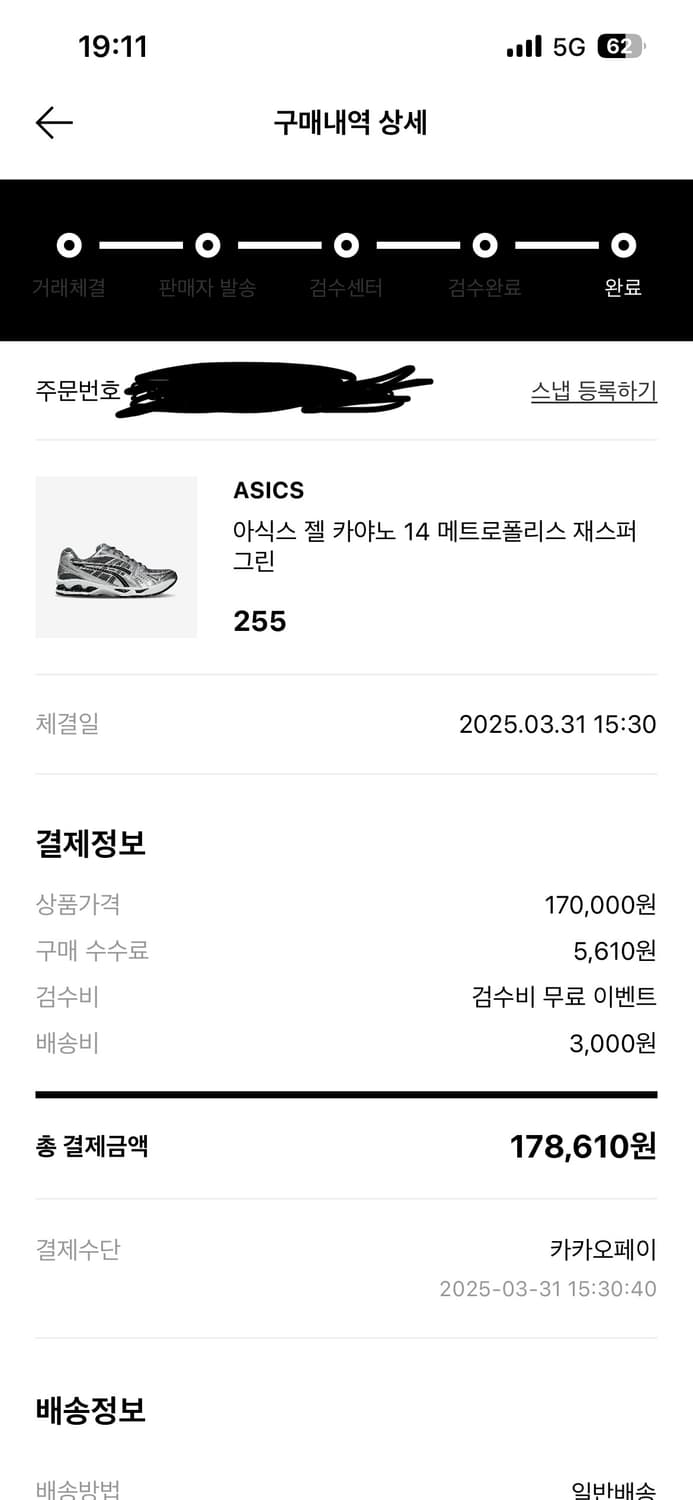Open the 아식스 젤 카야노 14 product title
Viewport: 693px width, 1500px height.
tap(434, 545)
